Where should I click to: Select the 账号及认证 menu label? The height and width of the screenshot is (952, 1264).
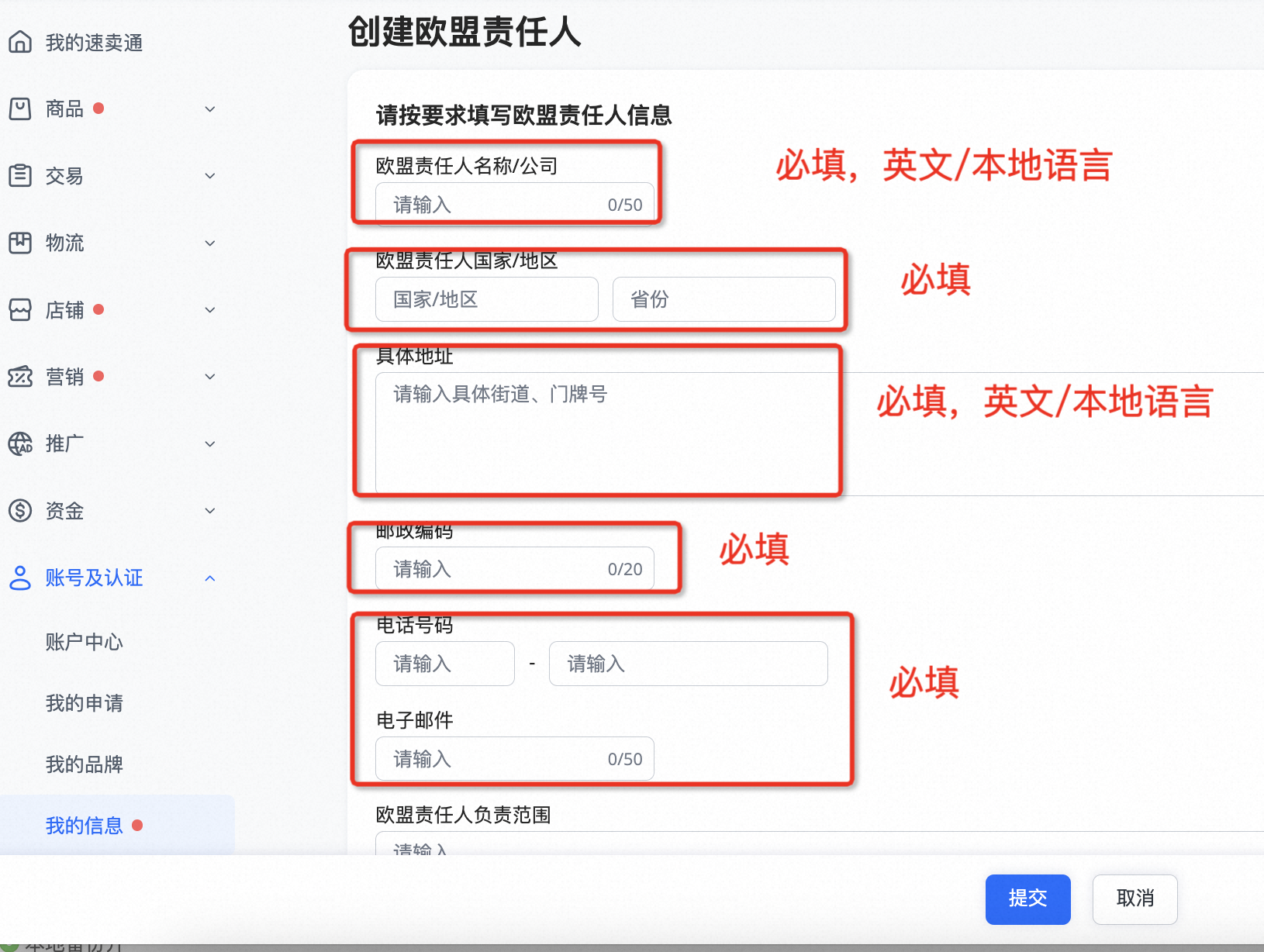click(94, 578)
